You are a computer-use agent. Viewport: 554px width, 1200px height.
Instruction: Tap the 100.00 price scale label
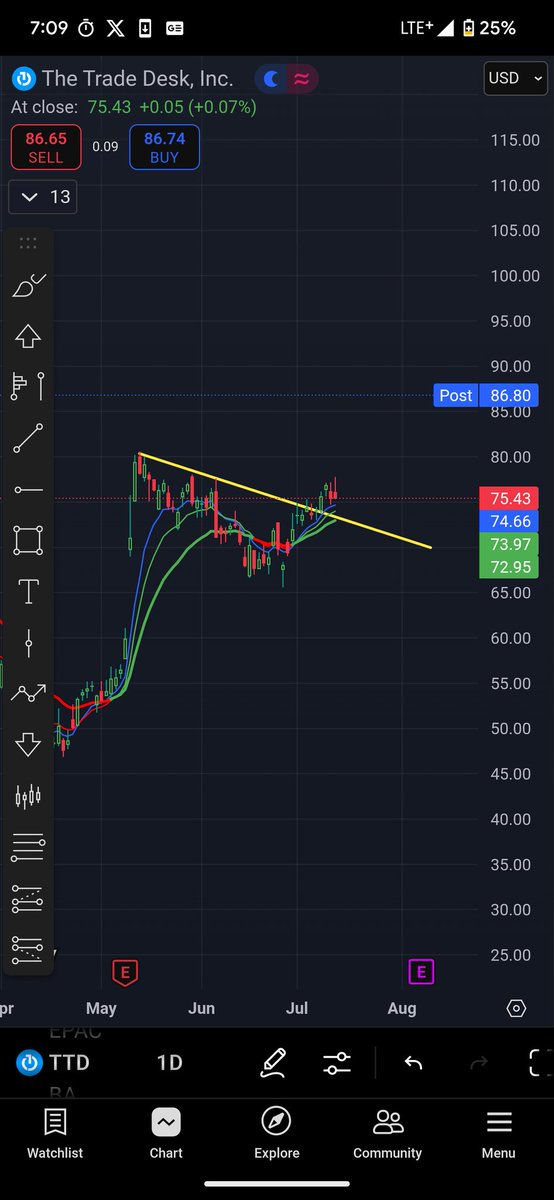tap(515, 276)
